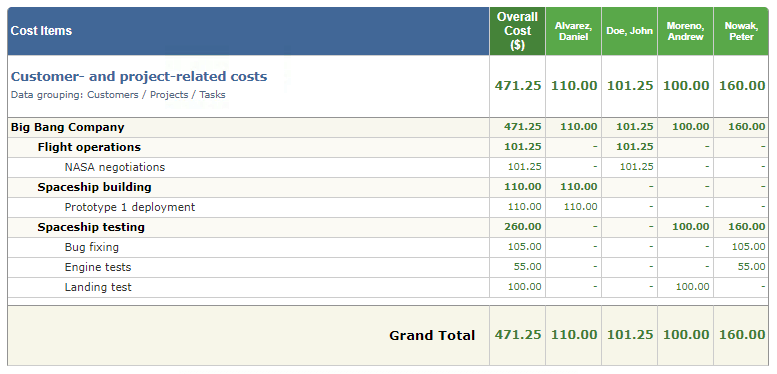Image resolution: width=777 pixels, height=374 pixels.
Task: Click the Grand Total label
Action: click(x=432, y=335)
